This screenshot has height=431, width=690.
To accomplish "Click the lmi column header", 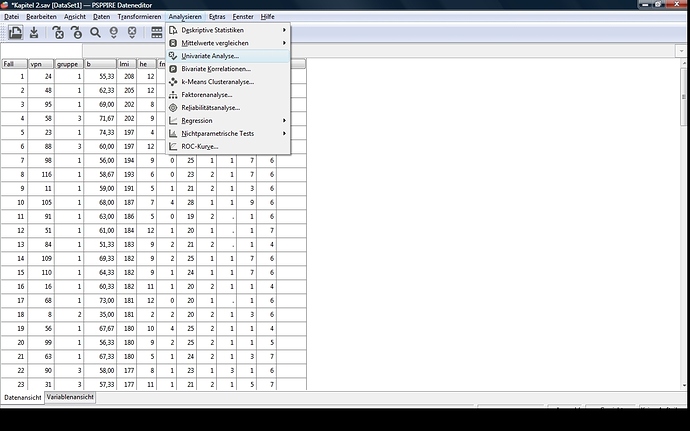I will click(x=127, y=64).
